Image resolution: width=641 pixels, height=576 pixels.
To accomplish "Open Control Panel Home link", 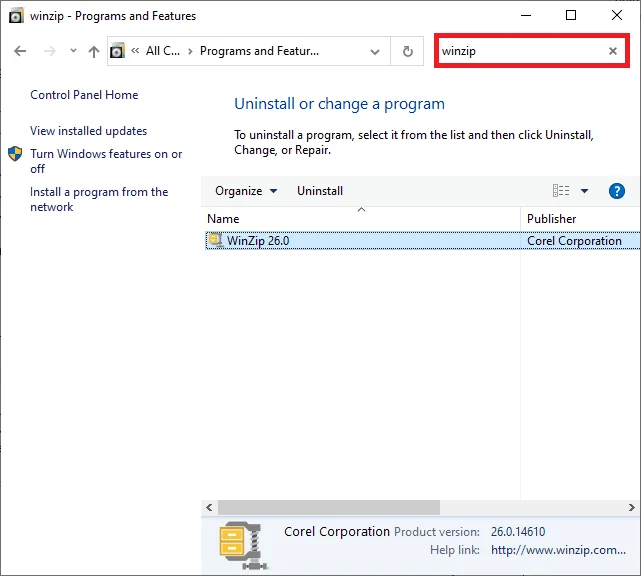I will tap(84, 95).
